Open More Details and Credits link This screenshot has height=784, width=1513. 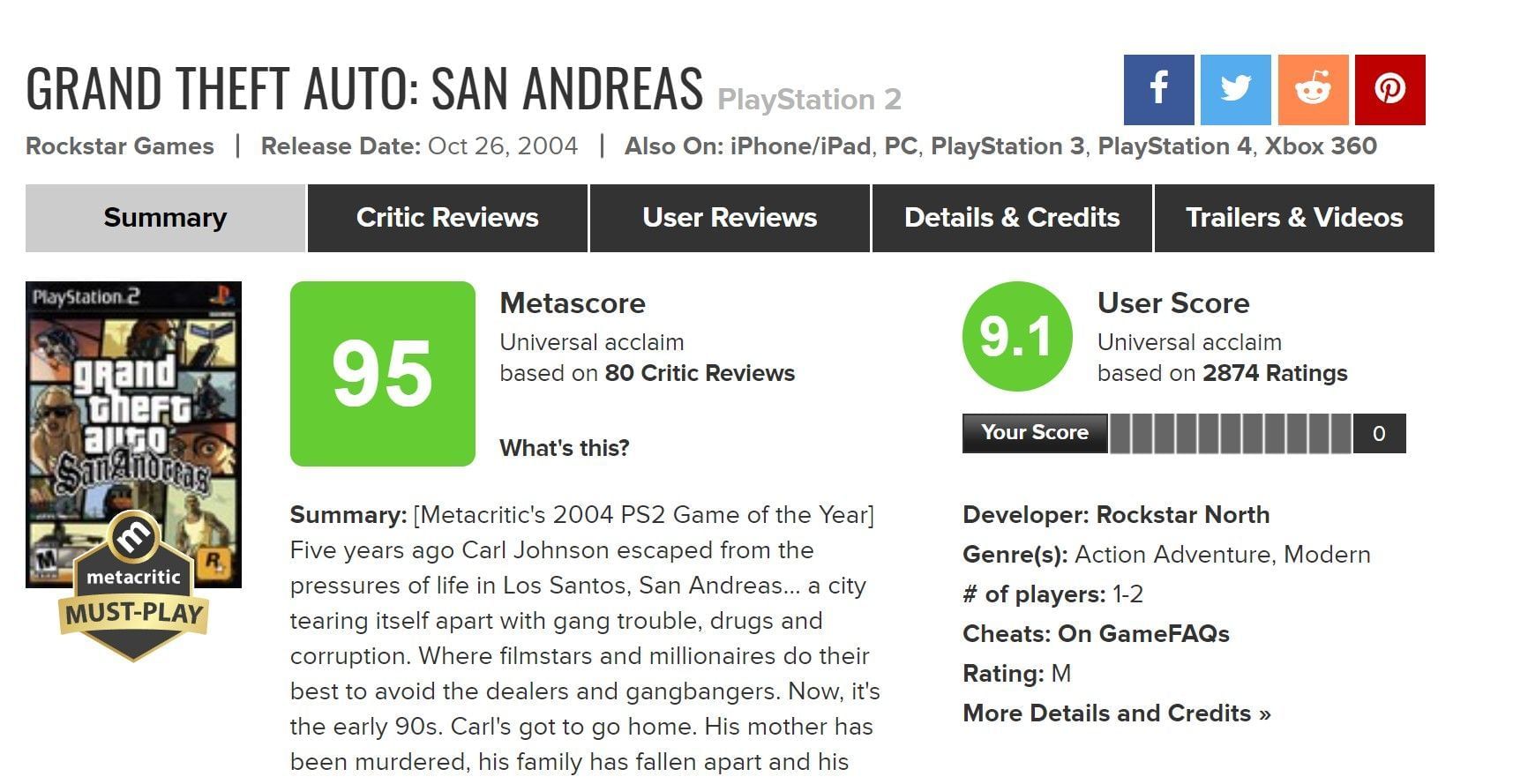(x=1116, y=713)
